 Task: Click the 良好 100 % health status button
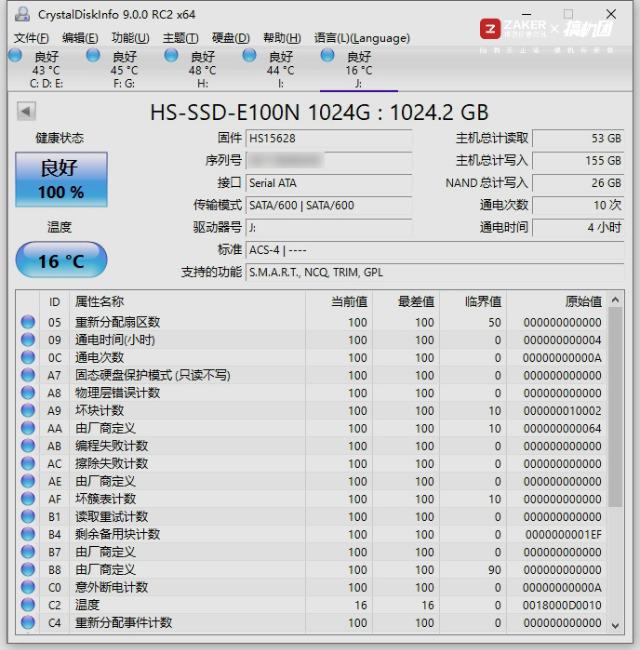[61, 179]
